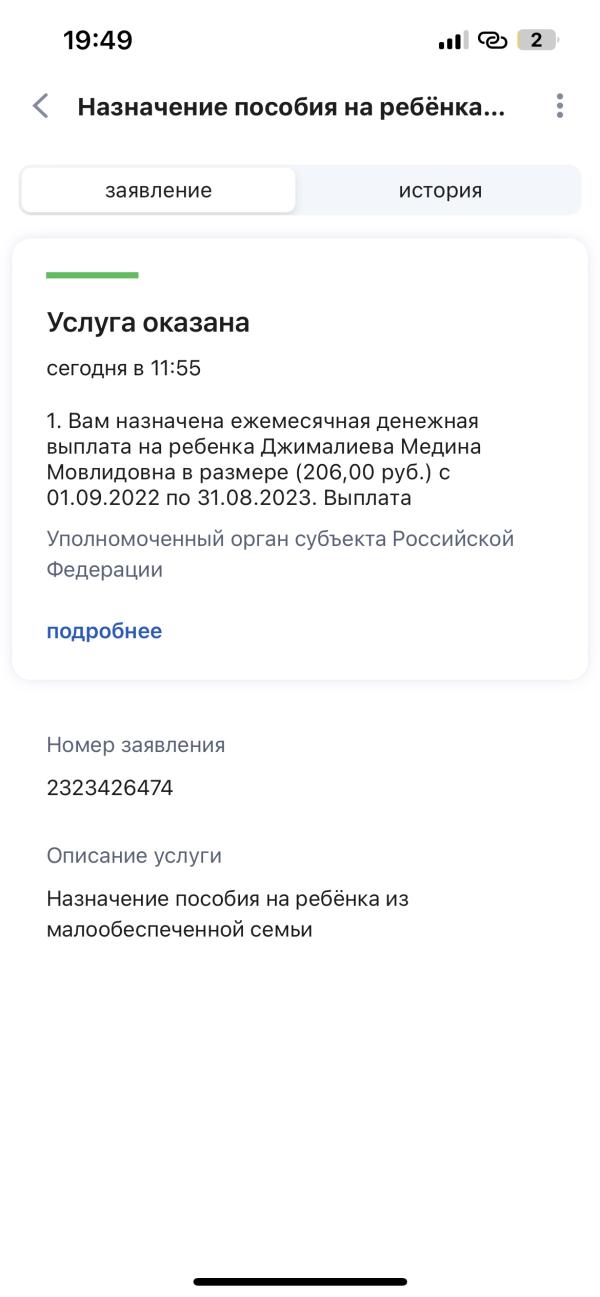Screen dimensions: 600x1297
Task: Tap "Уполномоченный орган субъекта Российской Федерации" text
Action: pyautogui.click(x=280, y=554)
